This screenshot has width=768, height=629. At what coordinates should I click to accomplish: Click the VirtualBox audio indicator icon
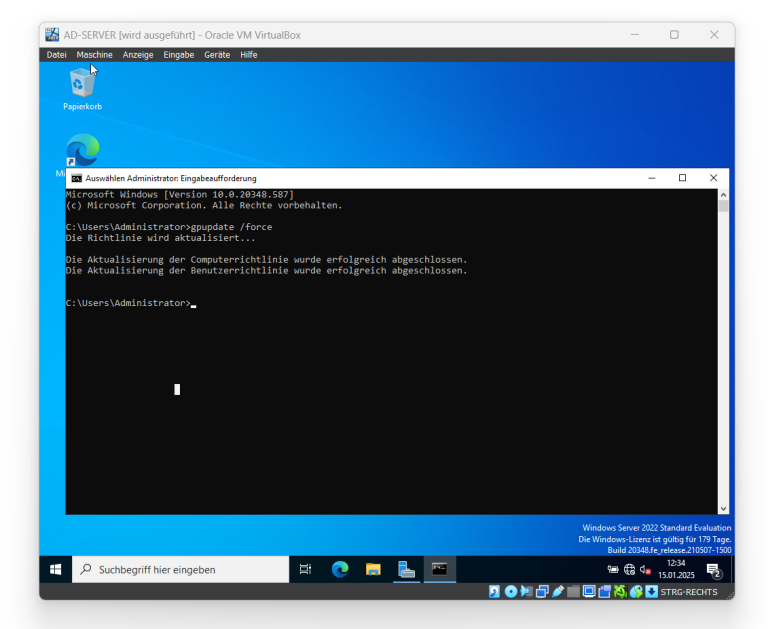526,592
